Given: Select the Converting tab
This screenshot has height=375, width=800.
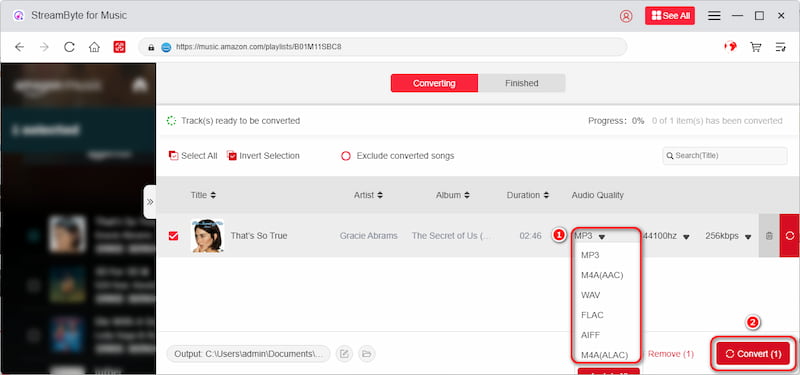Looking at the screenshot, I should [434, 83].
